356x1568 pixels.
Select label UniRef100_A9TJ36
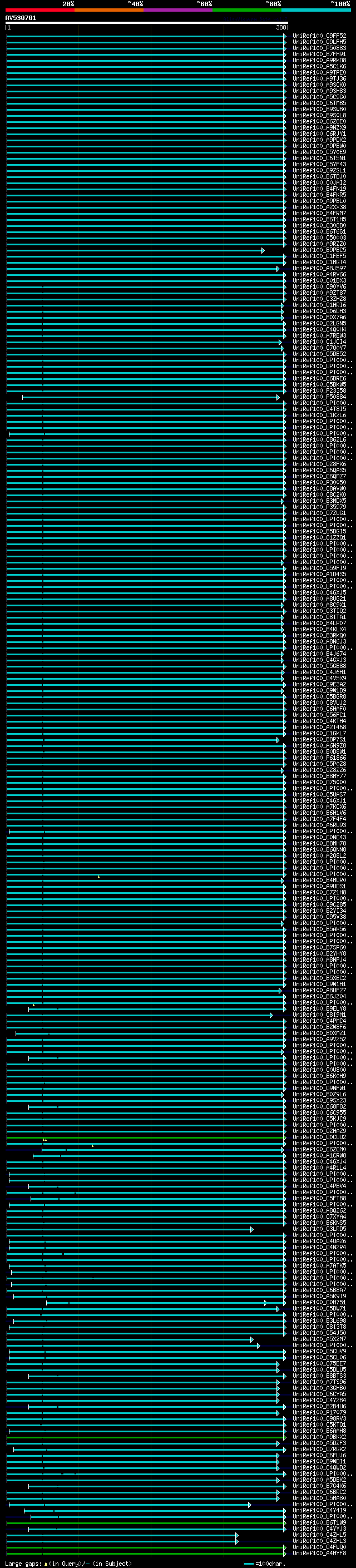tap(319, 78)
